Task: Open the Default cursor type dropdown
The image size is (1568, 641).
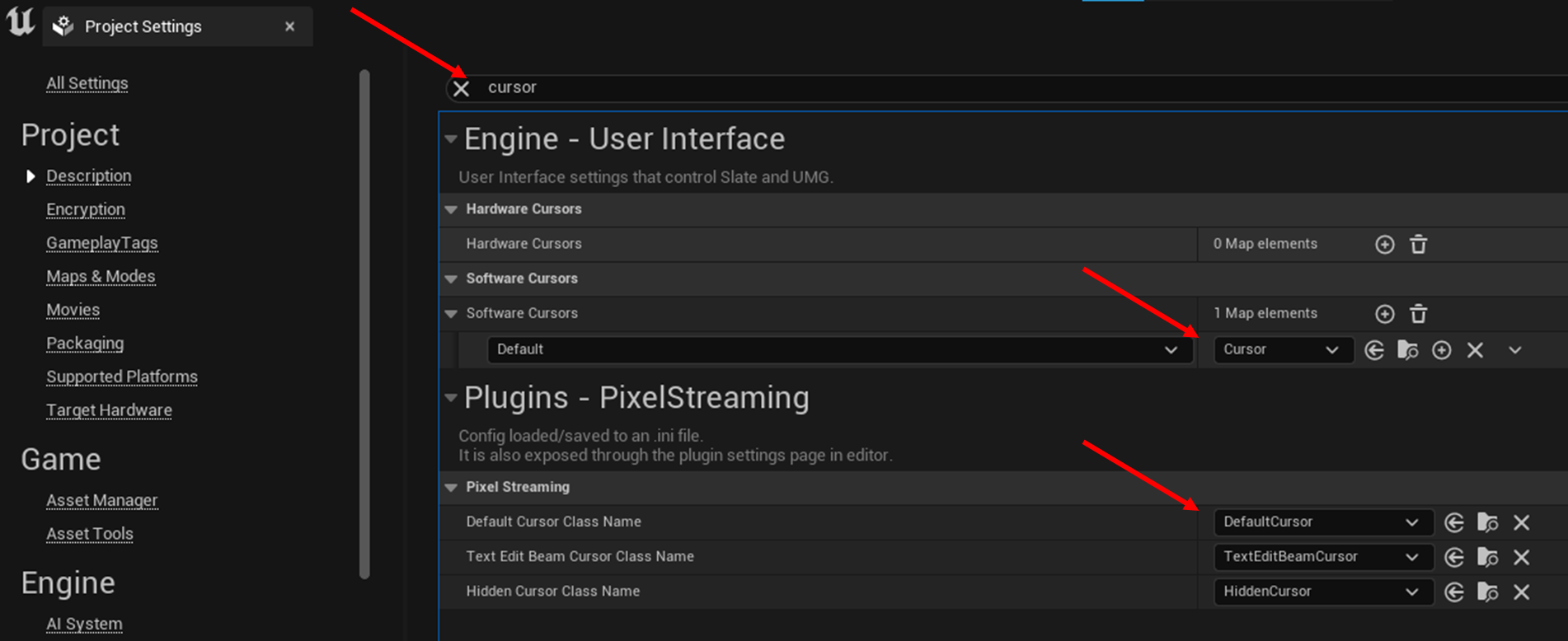Action: (x=839, y=349)
